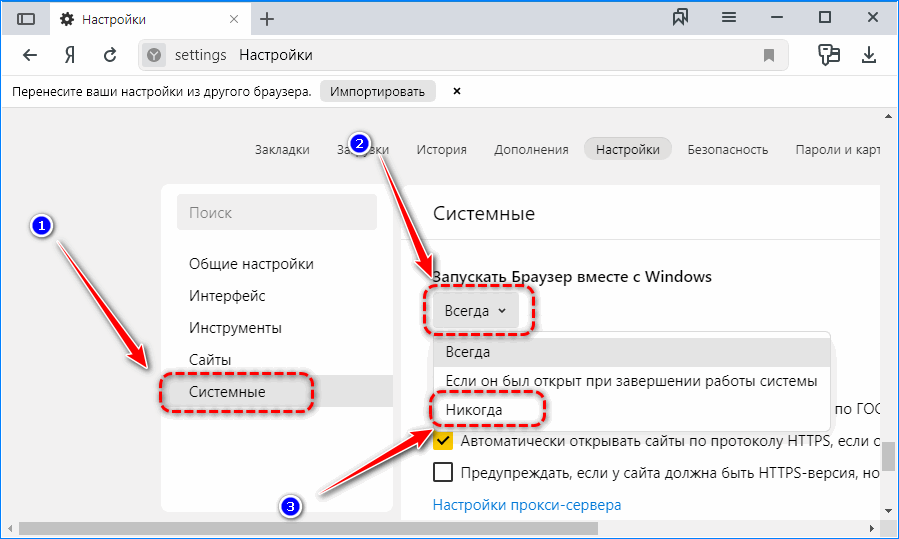The height and width of the screenshot is (539, 899).
Task: Open a new tab with plus icon
Action: tap(267, 18)
